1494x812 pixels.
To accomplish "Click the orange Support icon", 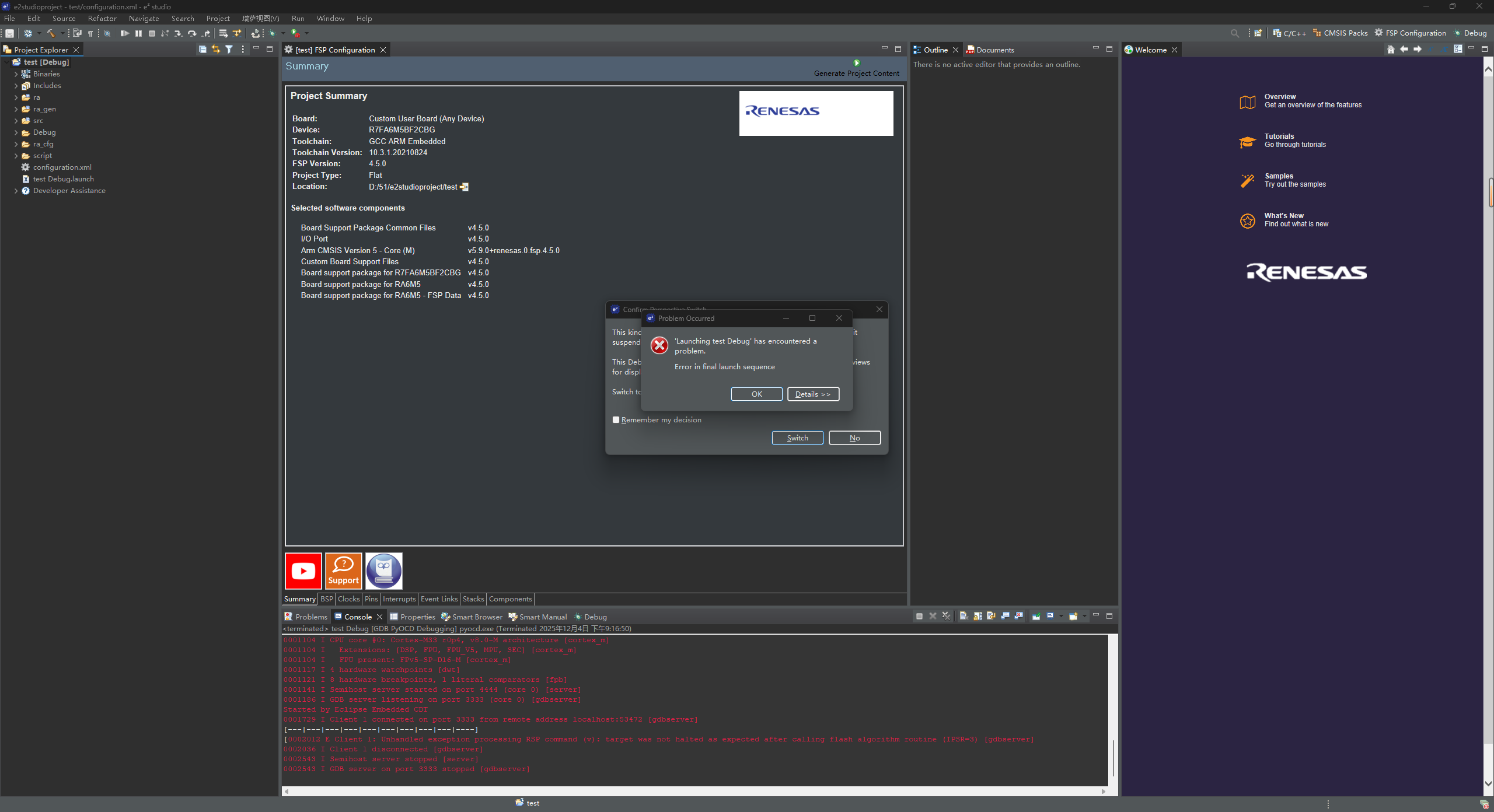I will coord(343,571).
